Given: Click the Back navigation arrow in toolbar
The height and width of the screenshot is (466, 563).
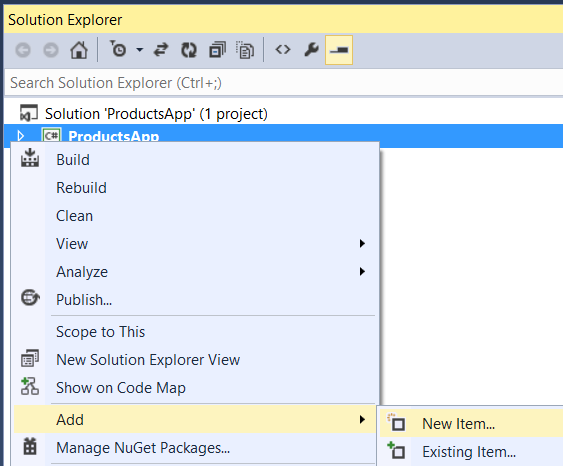Looking at the screenshot, I should point(23,50).
